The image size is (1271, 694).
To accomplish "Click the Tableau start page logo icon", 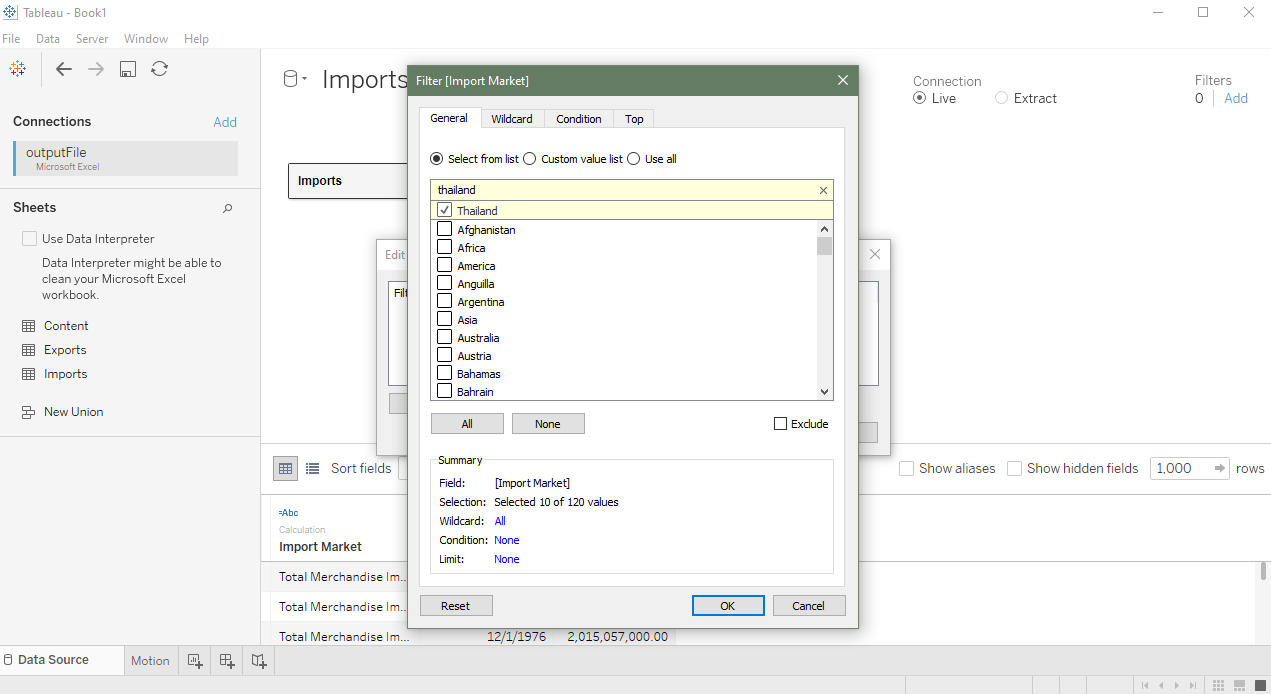I will 17,69.
